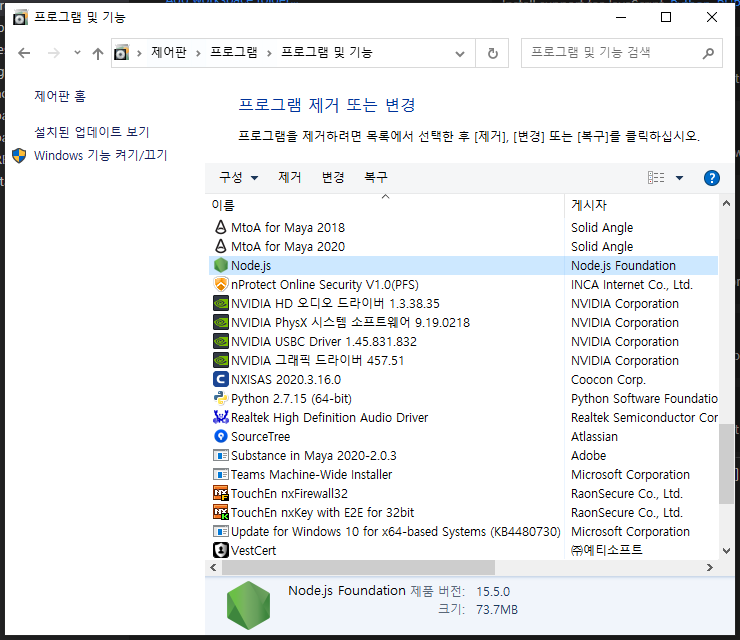740x640 pixels.
Task: Open the recent locations dropdown chevron
Action: click(77, 52)
